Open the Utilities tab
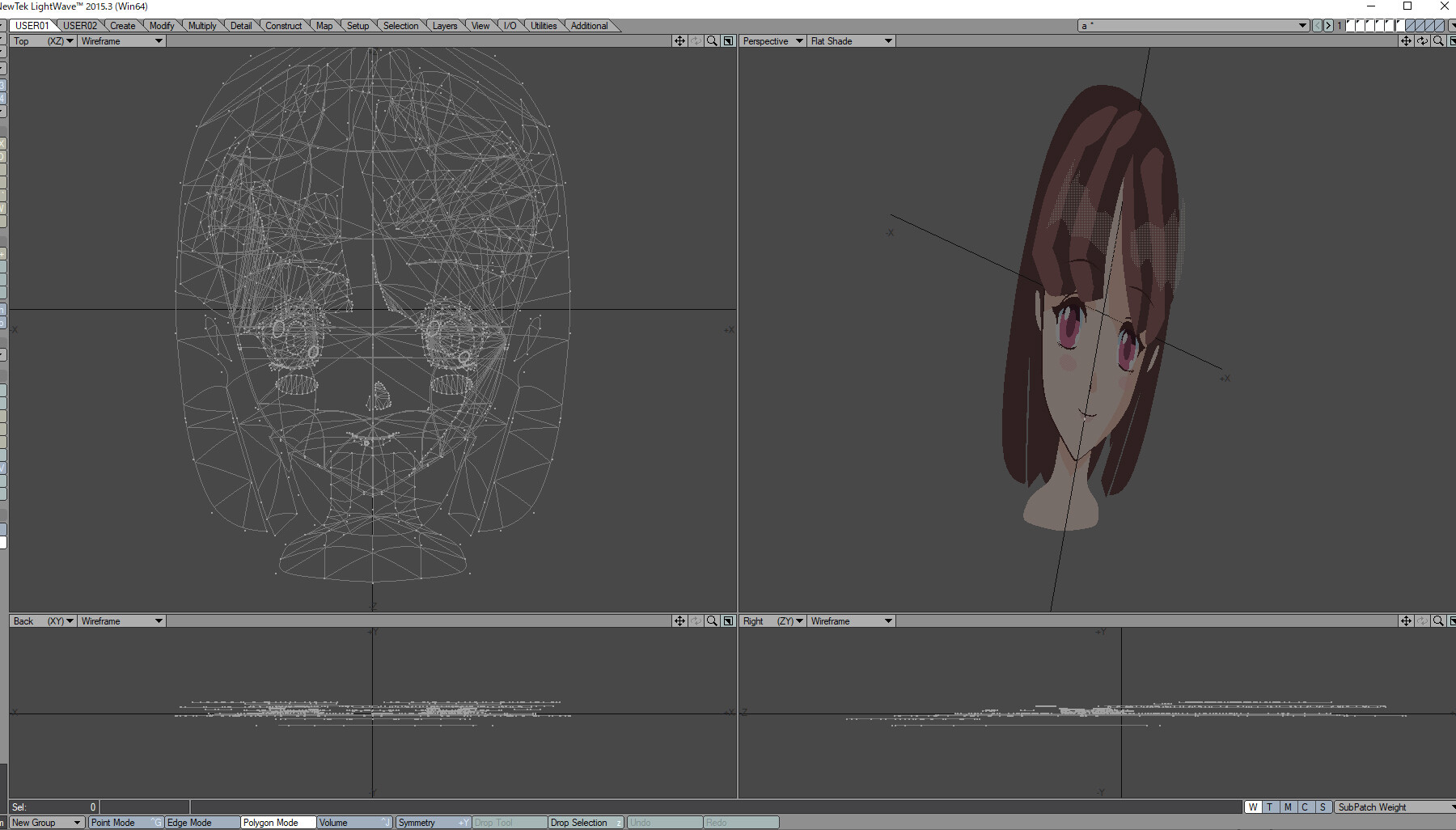1456x830 pixels. [x=544, y=26]
